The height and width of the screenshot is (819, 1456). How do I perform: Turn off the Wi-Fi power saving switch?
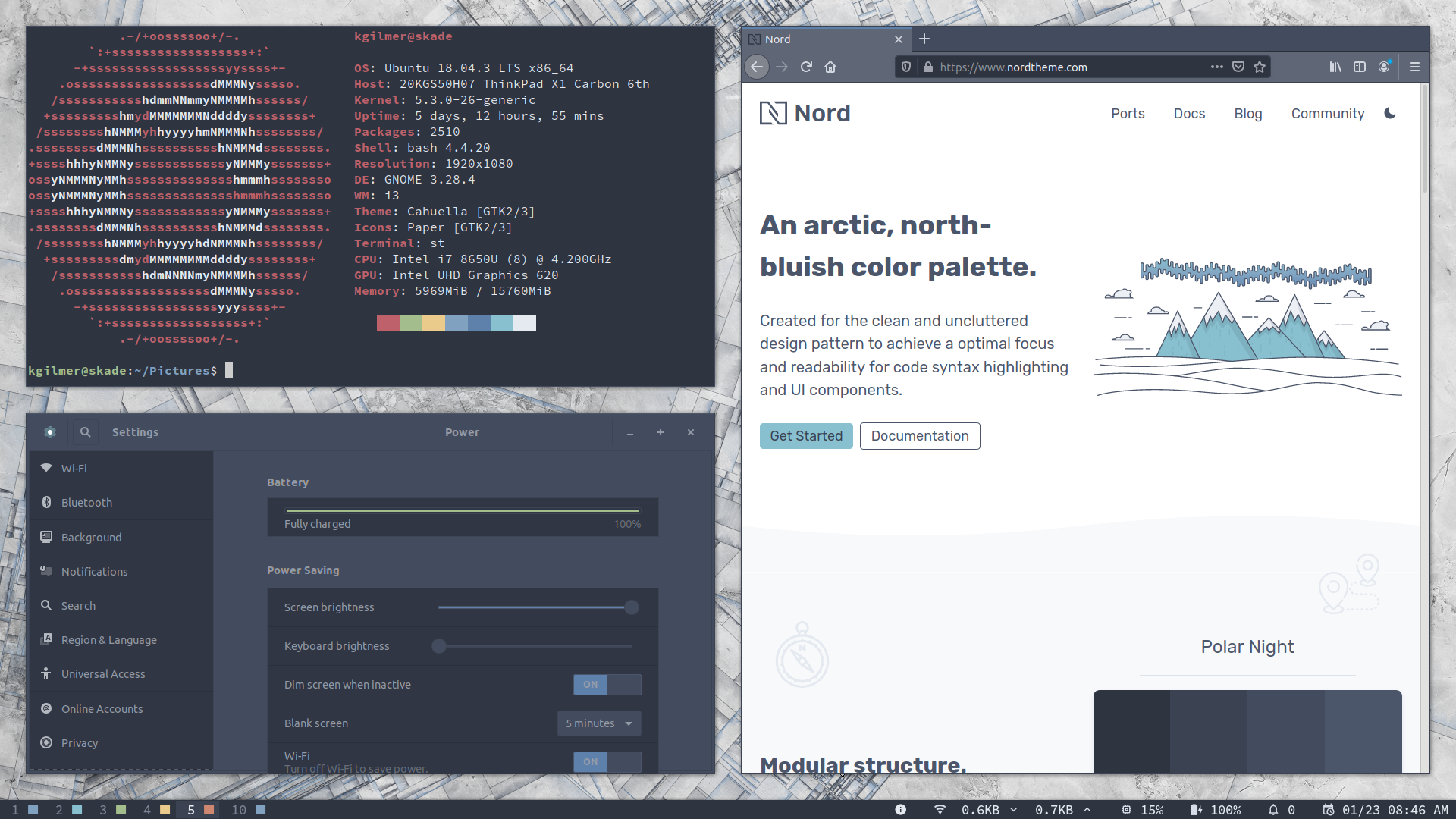[607, 761]
